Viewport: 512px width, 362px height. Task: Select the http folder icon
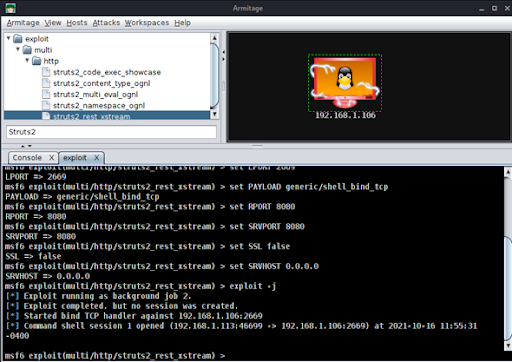click(36, 61)
